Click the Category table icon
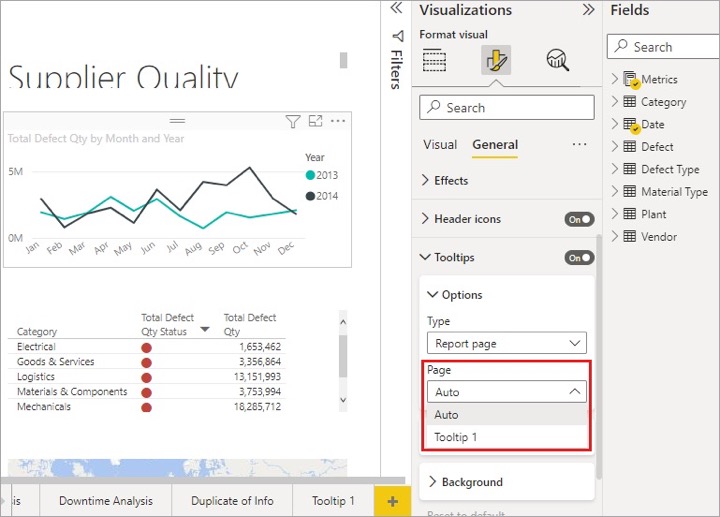Screen dimensions: 720x517 coord(630,101)
